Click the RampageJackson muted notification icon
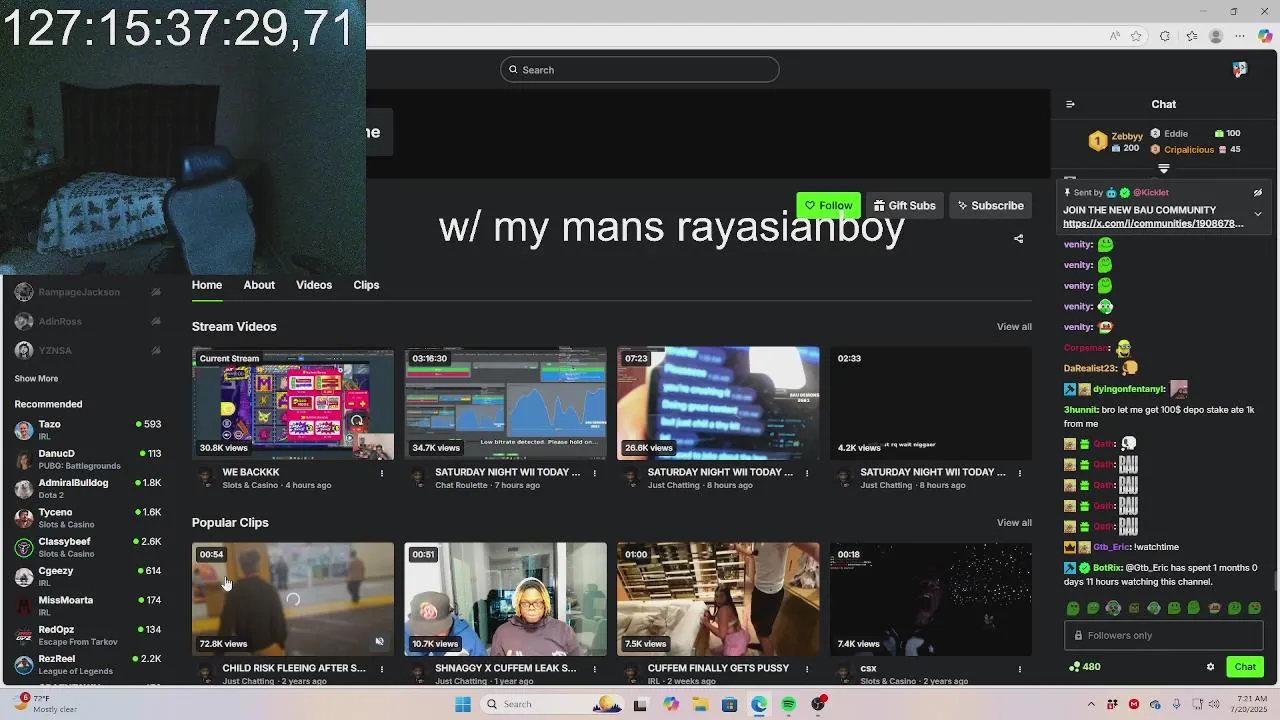The image size is (1280, 720). click(156, 292)
